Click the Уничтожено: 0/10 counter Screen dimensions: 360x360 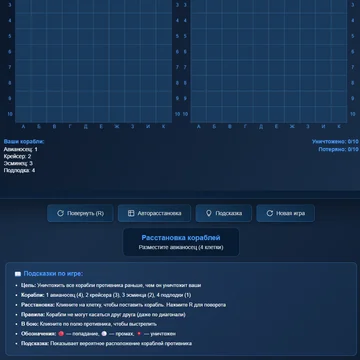pyautogui.click(x=335, y=142)
